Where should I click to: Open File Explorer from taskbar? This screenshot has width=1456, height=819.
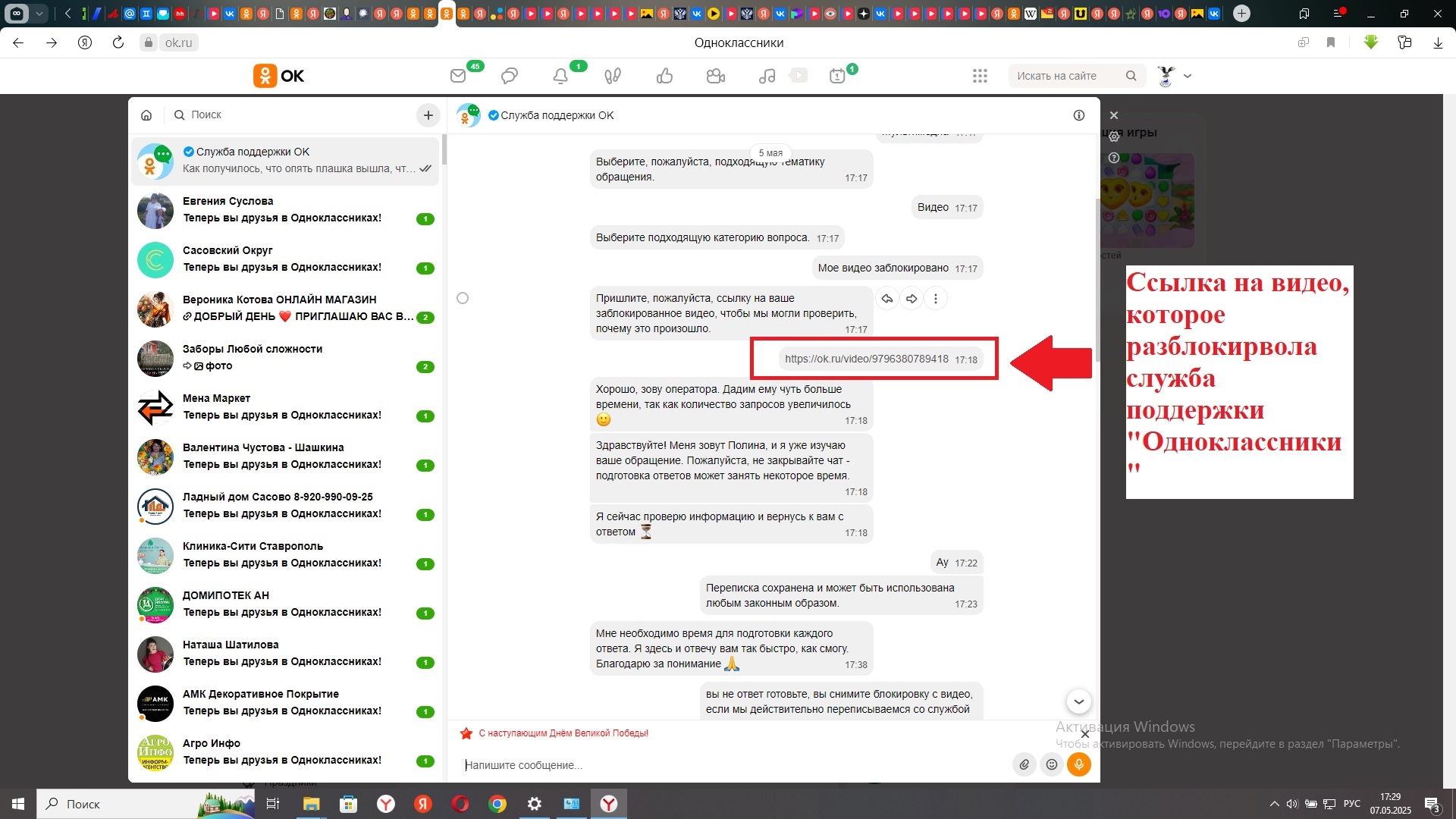pos(312,804)
